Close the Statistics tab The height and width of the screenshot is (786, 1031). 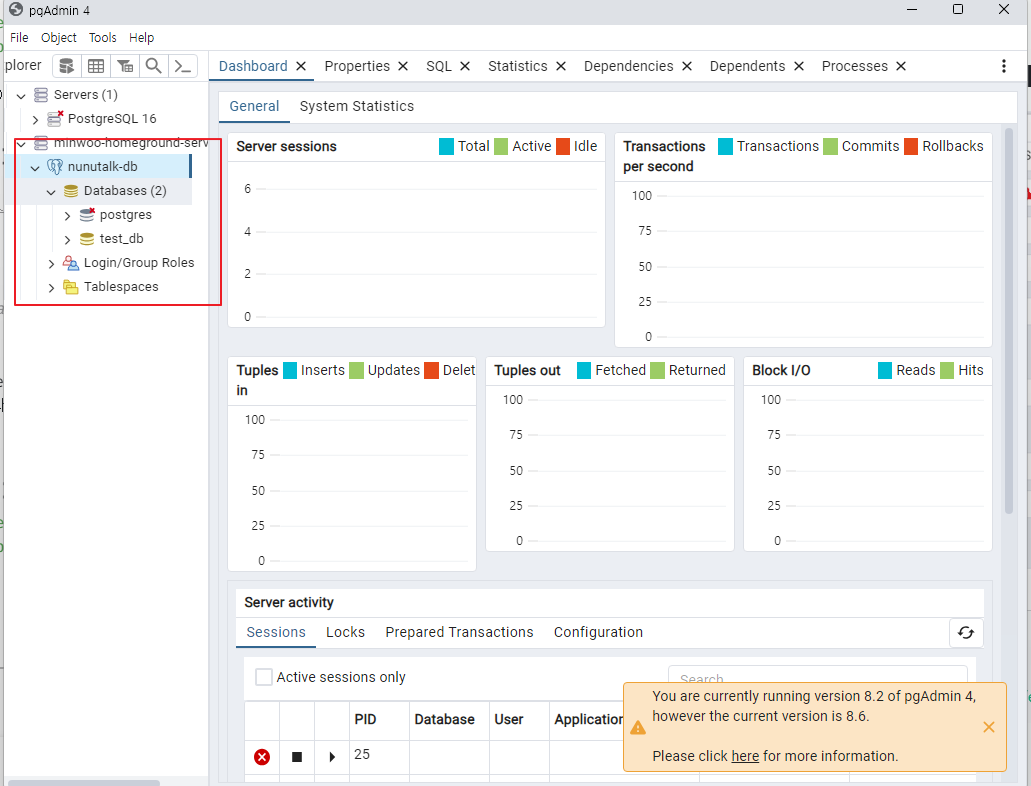561,66
